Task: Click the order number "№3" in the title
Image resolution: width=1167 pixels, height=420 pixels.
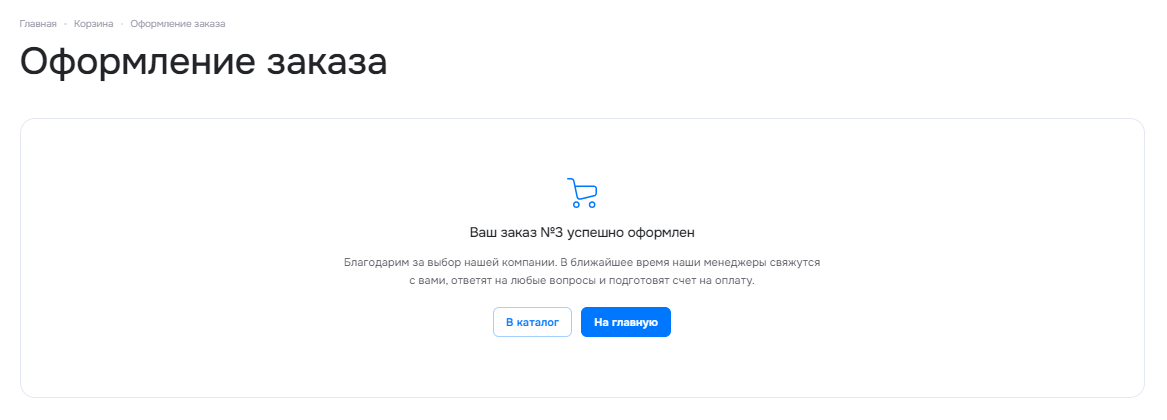Action: pyautogui.click(x=550, y=232)
